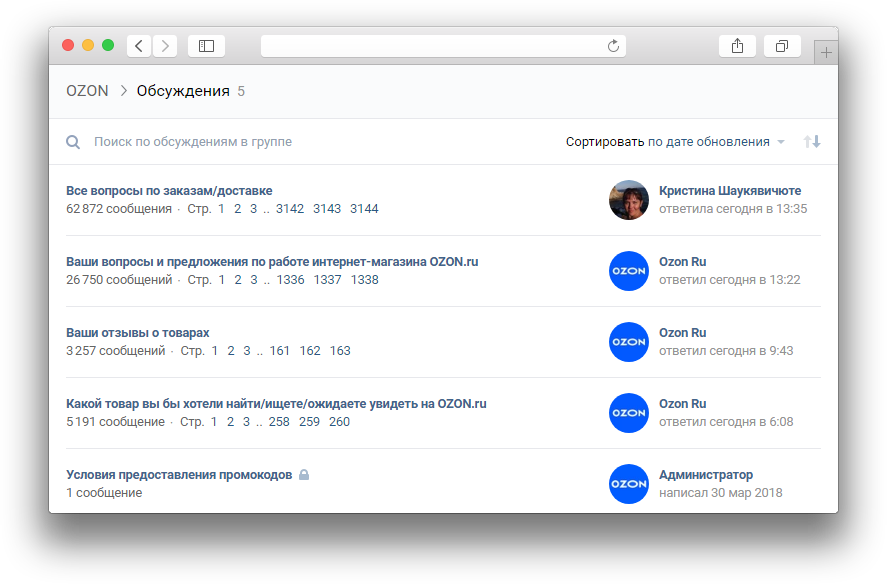Image resolution: width=887 pixels, height=584 pixels.
Task: Click OZON avatar in 26 750 сообщений row
Action: (628, 271)
